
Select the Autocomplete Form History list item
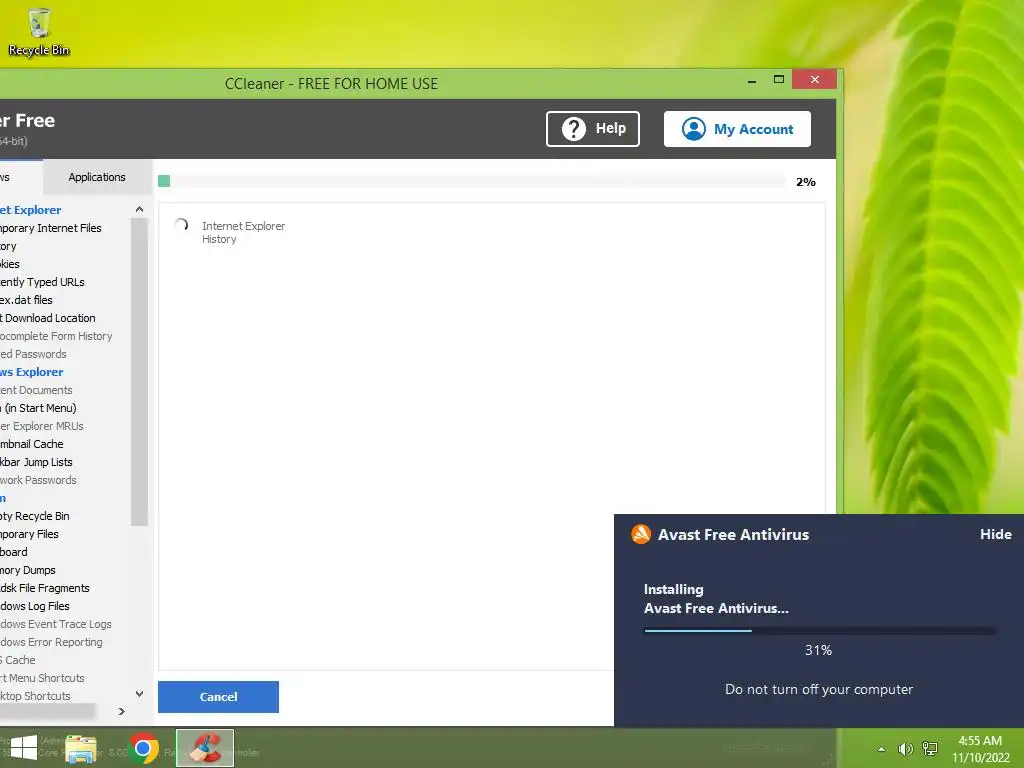[56, 336]
